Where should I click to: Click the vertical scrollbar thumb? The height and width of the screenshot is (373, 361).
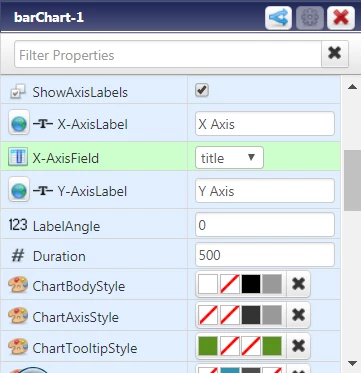coord(352,180)
